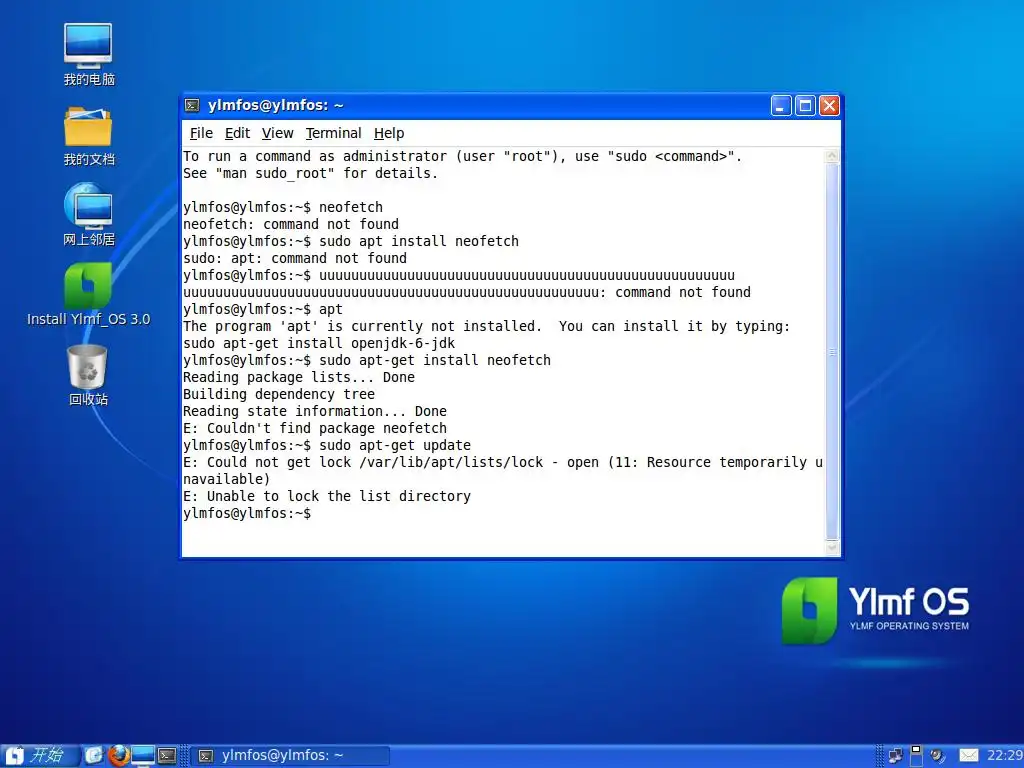
Task: Open the mail envelope tray icon
Action: pyautogui.click(x=968, y=756)
